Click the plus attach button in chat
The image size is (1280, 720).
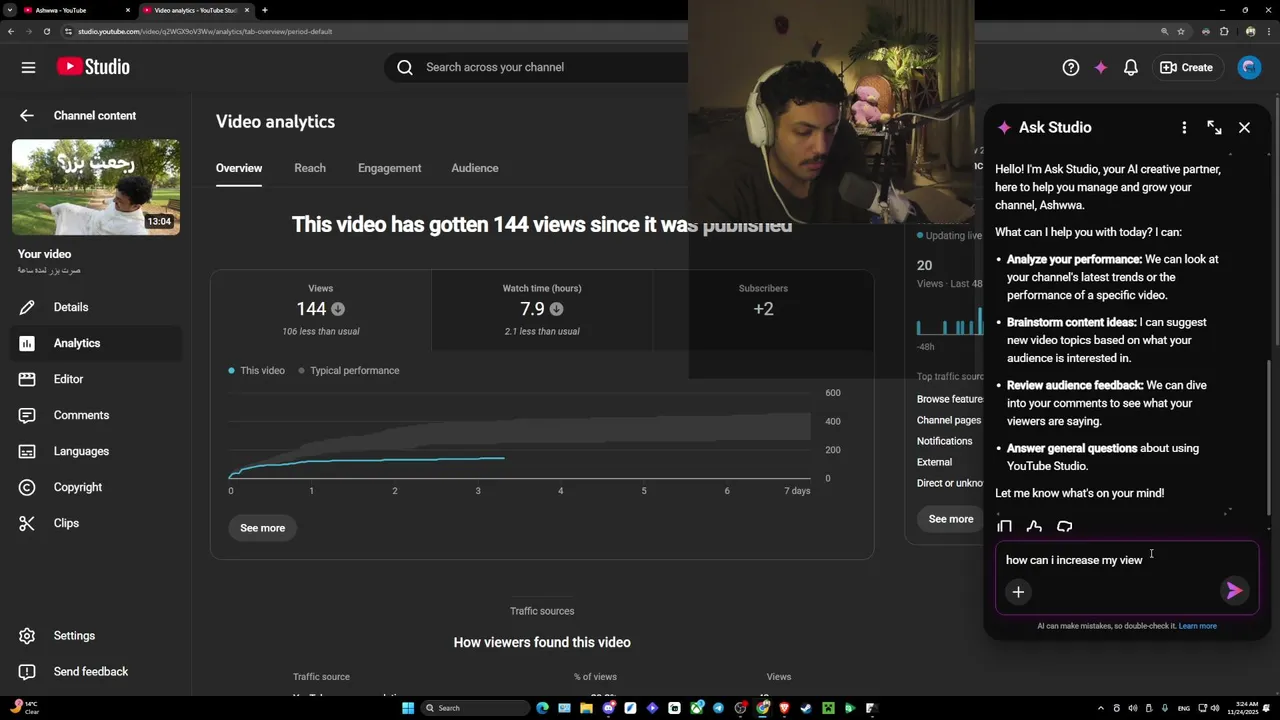(x=1018, y=592)
